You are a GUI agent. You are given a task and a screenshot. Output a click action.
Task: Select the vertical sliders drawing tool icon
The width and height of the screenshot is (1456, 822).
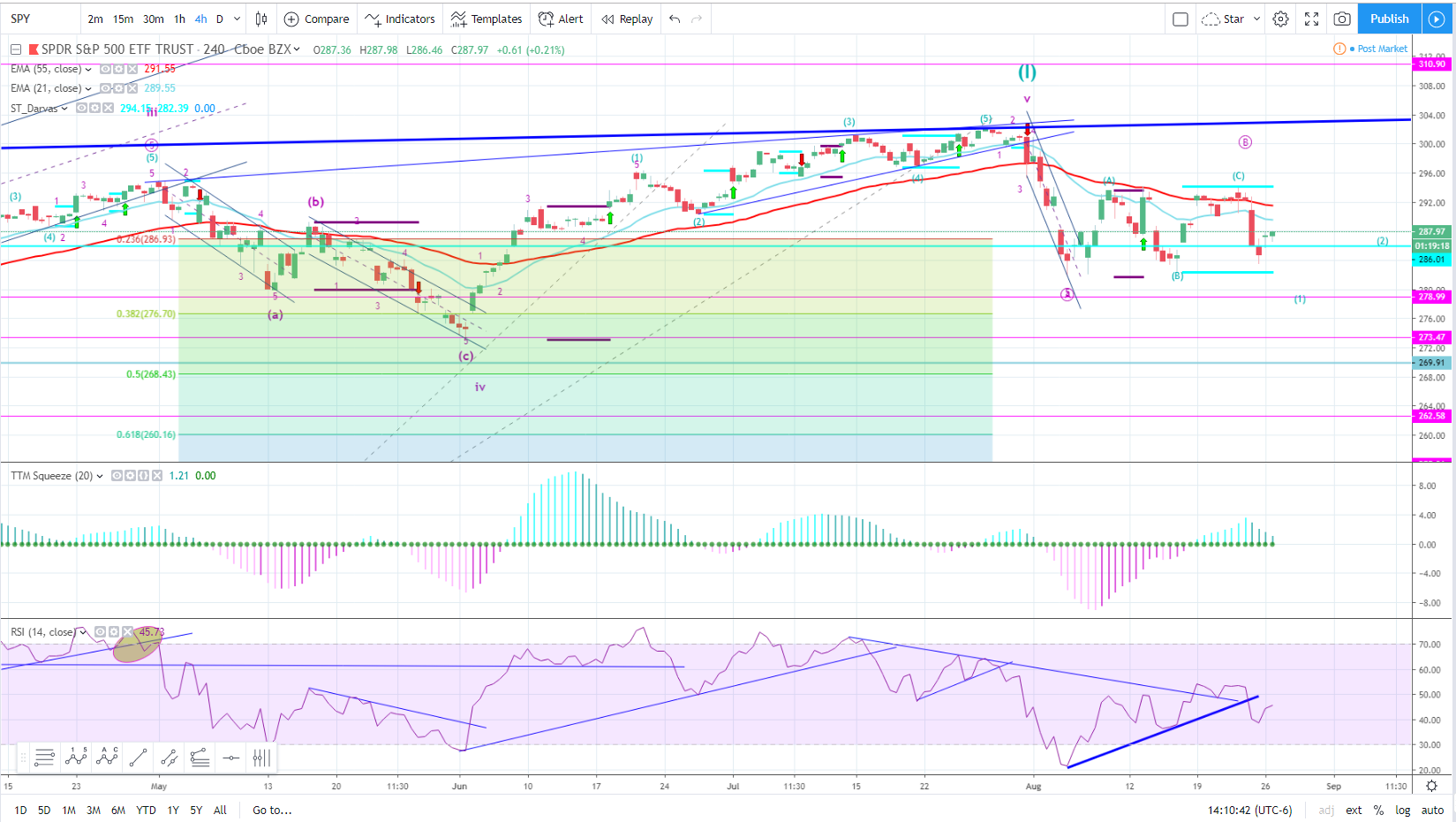tap(261, 757)
